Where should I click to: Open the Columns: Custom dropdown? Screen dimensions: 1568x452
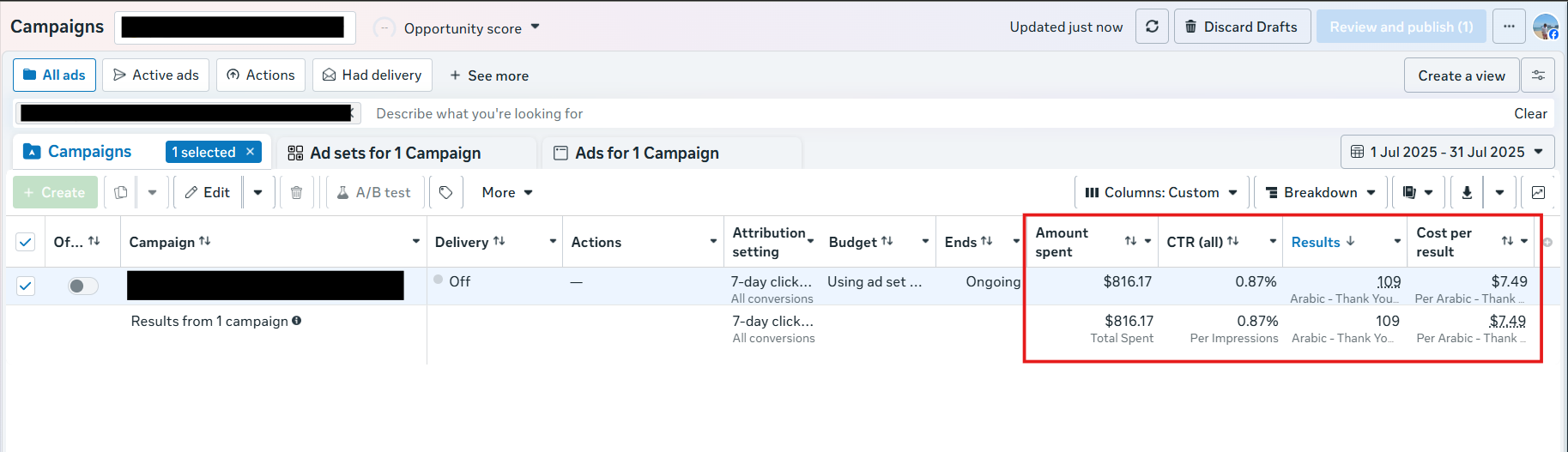(1160, 192)
